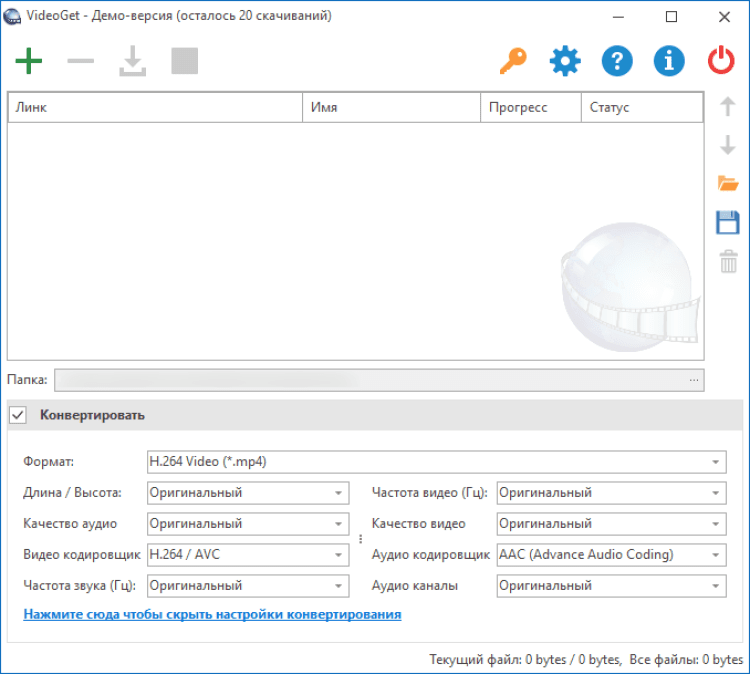This screenshot has height=674, width=750.
Task: Click the folder browse ellipsis button
Action: [x=693, y=380]
